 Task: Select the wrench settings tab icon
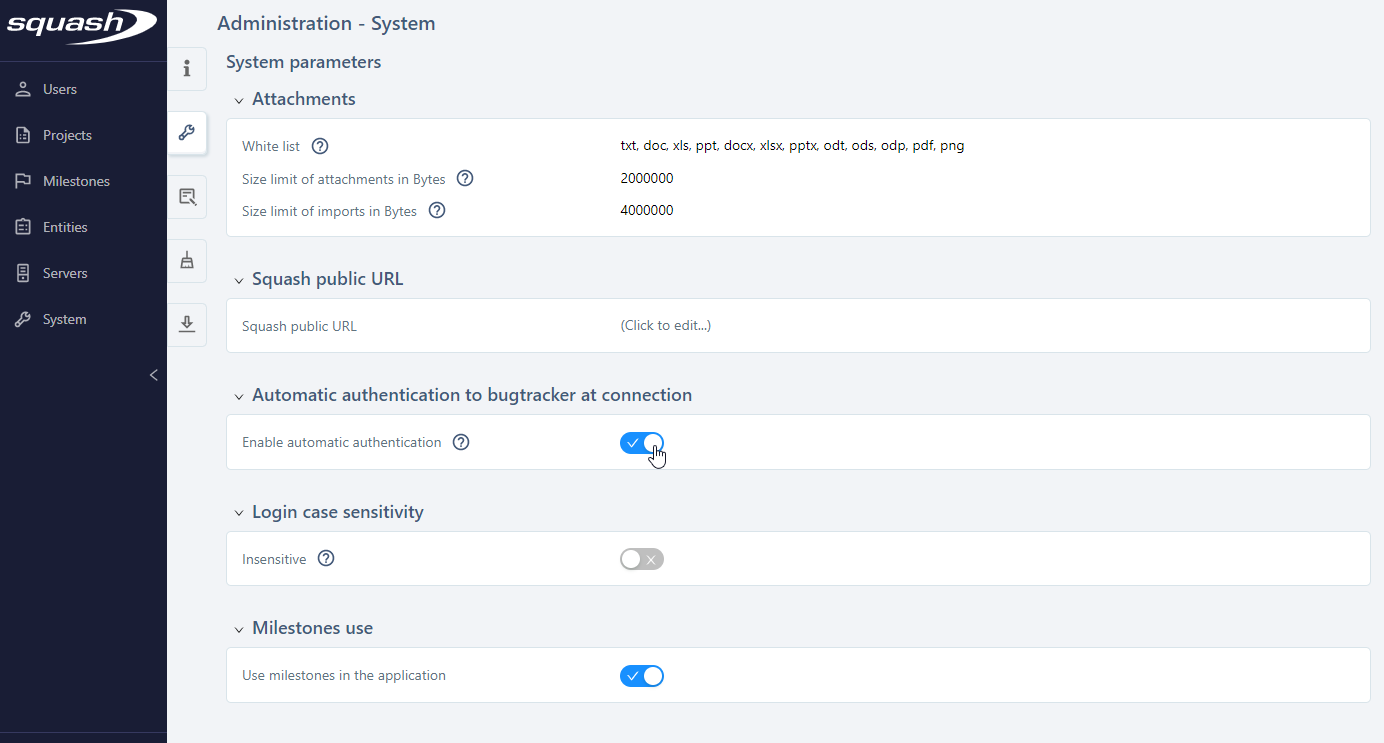(187, 133)
